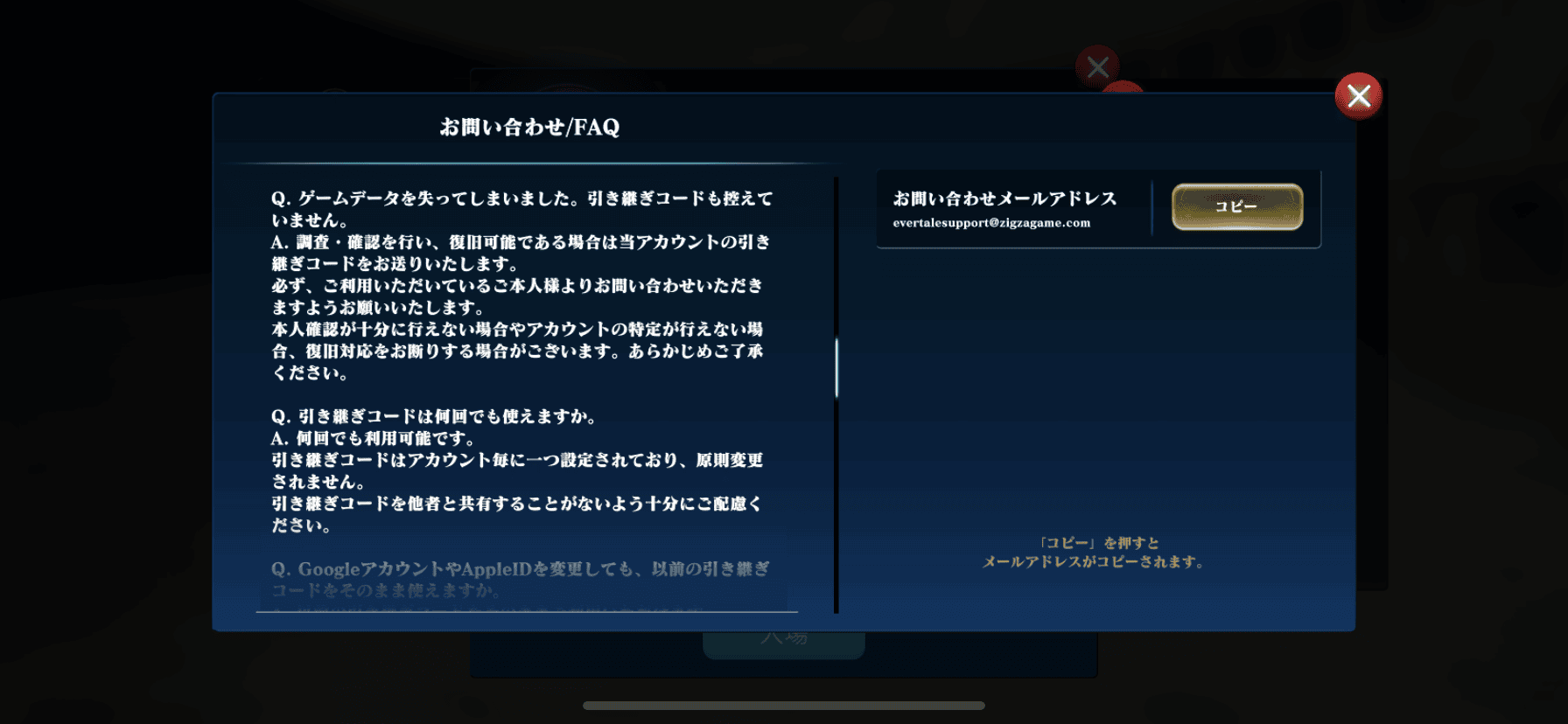The width and height of the screenshot is (1568, 724).
Task: Click the お問い合わせ/FAQ dialog title
Action: click(529, 128)
